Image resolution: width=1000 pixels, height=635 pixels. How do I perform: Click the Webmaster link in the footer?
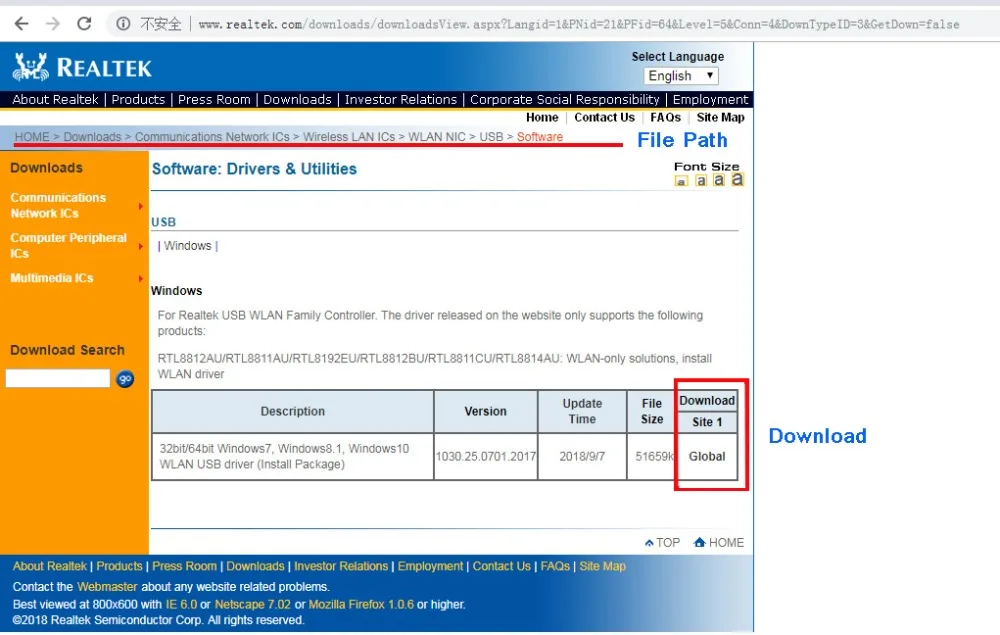pyautogui.click(x=107, y=587)
